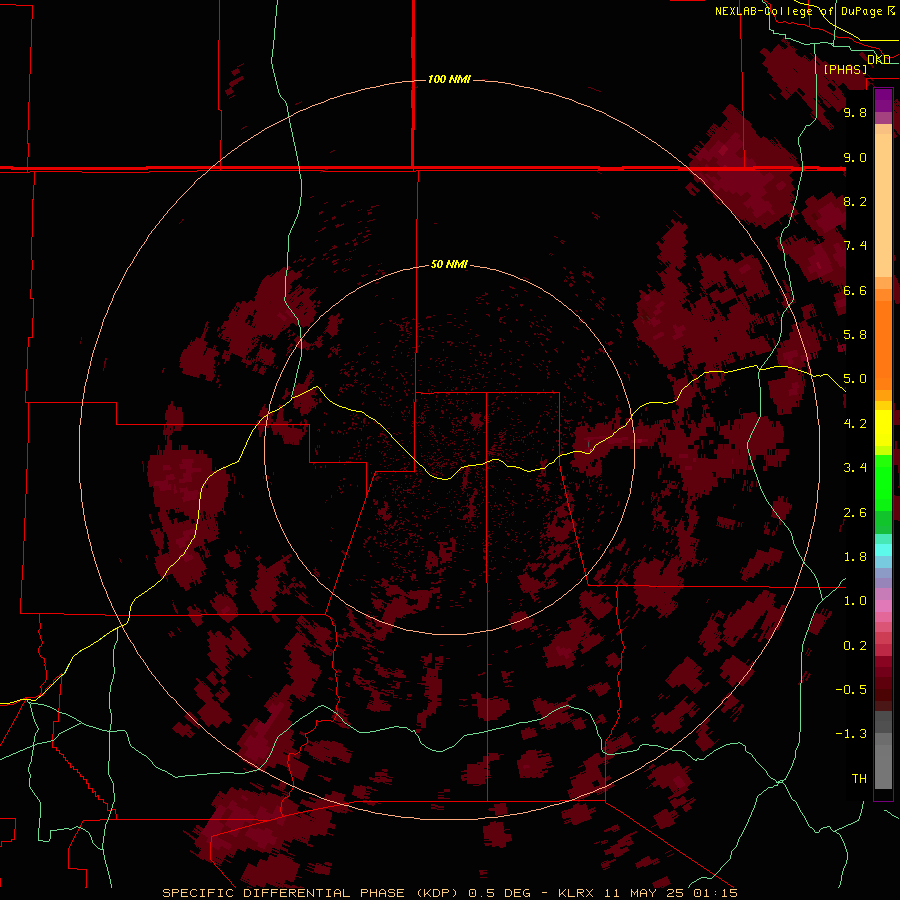Click the 1.8 scale value
Screen dimensions: 900x900
[855, 557]
